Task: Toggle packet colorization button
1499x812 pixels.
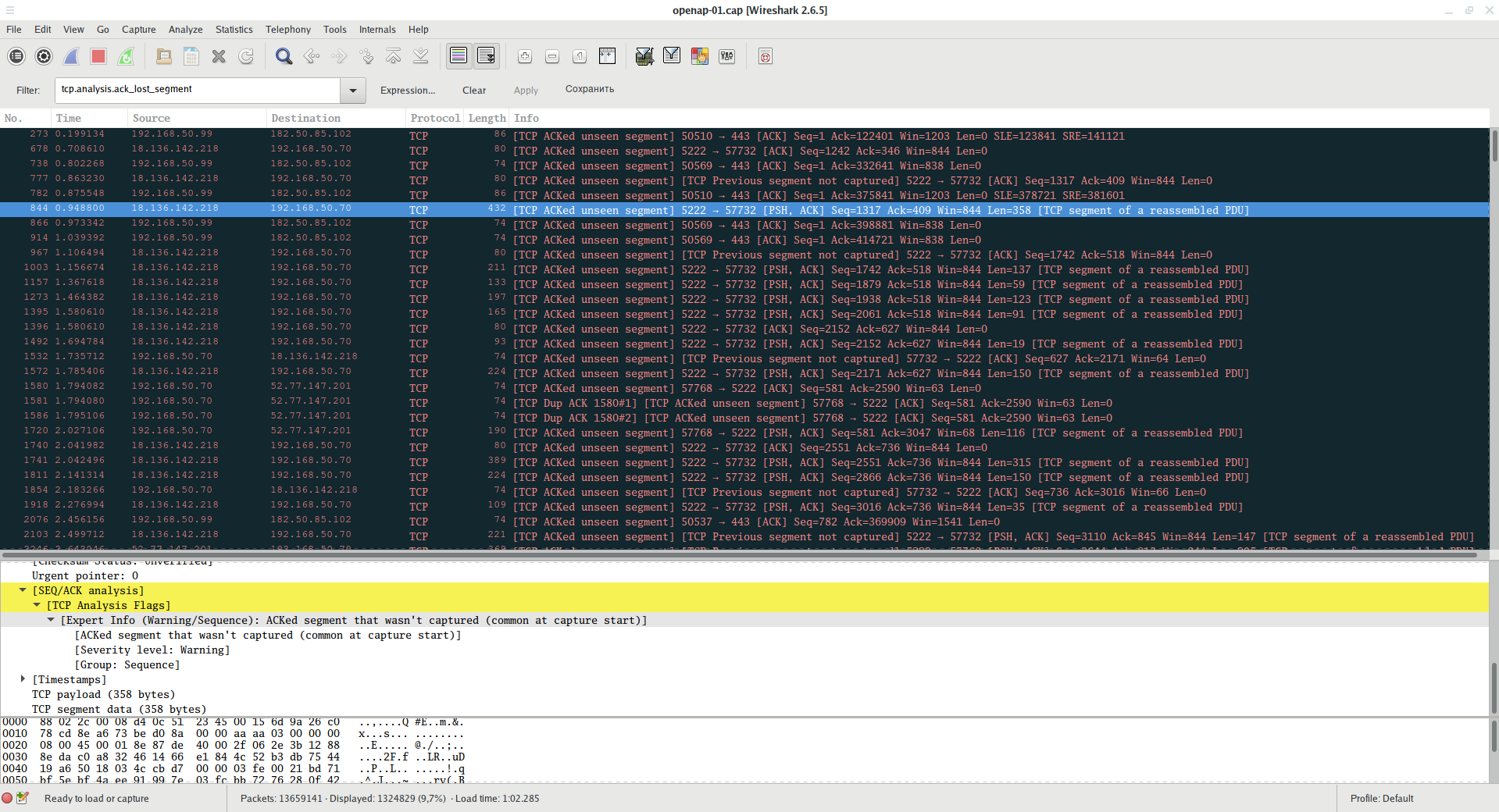Action: click(459, 56)
